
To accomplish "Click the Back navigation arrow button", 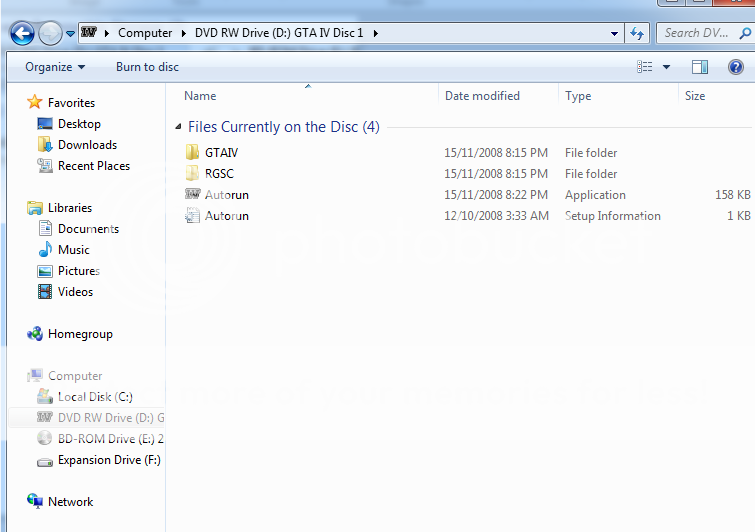I will tap(22, 33).
